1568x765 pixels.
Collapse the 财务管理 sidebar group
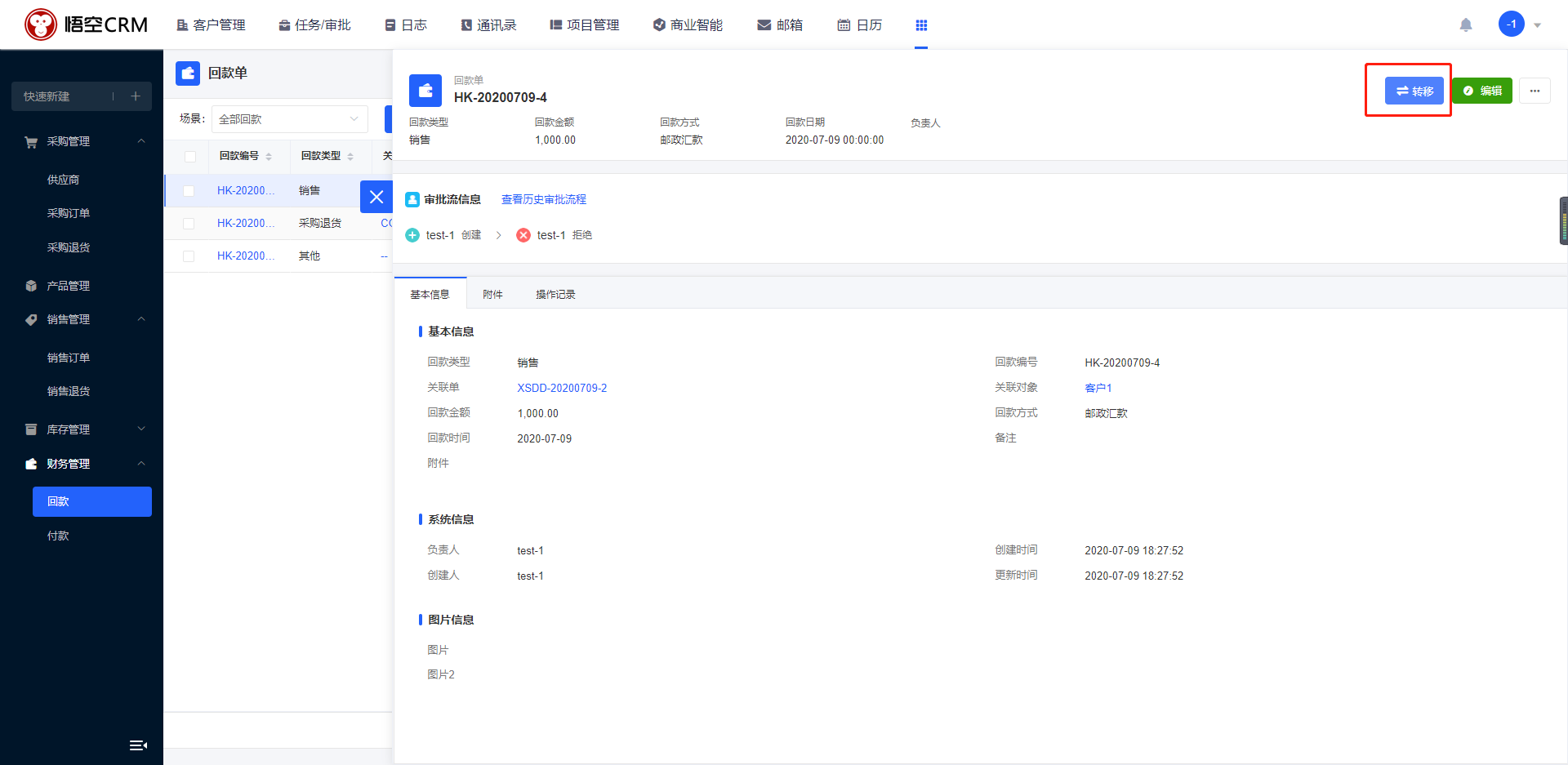point(141,464)
